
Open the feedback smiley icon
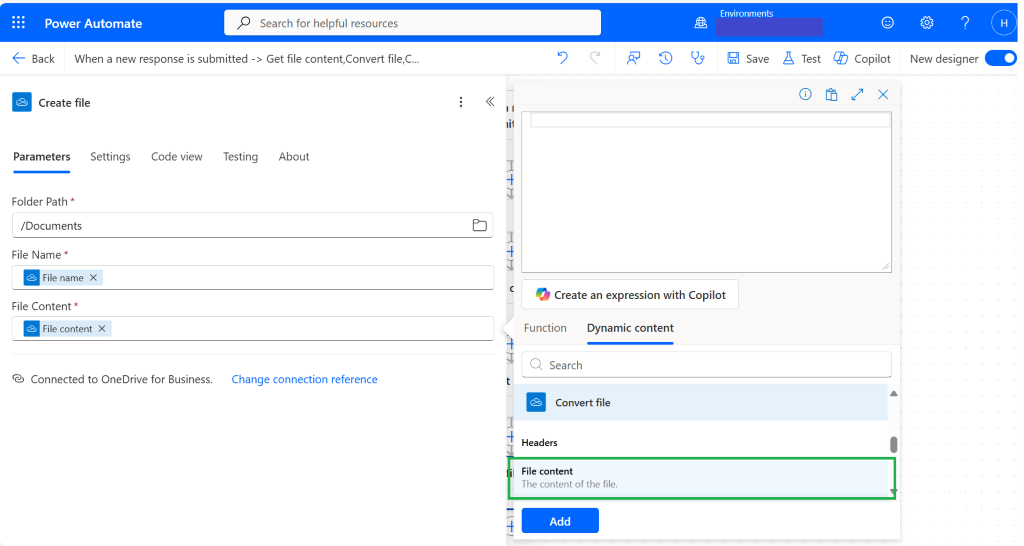(x=888, y=23)
